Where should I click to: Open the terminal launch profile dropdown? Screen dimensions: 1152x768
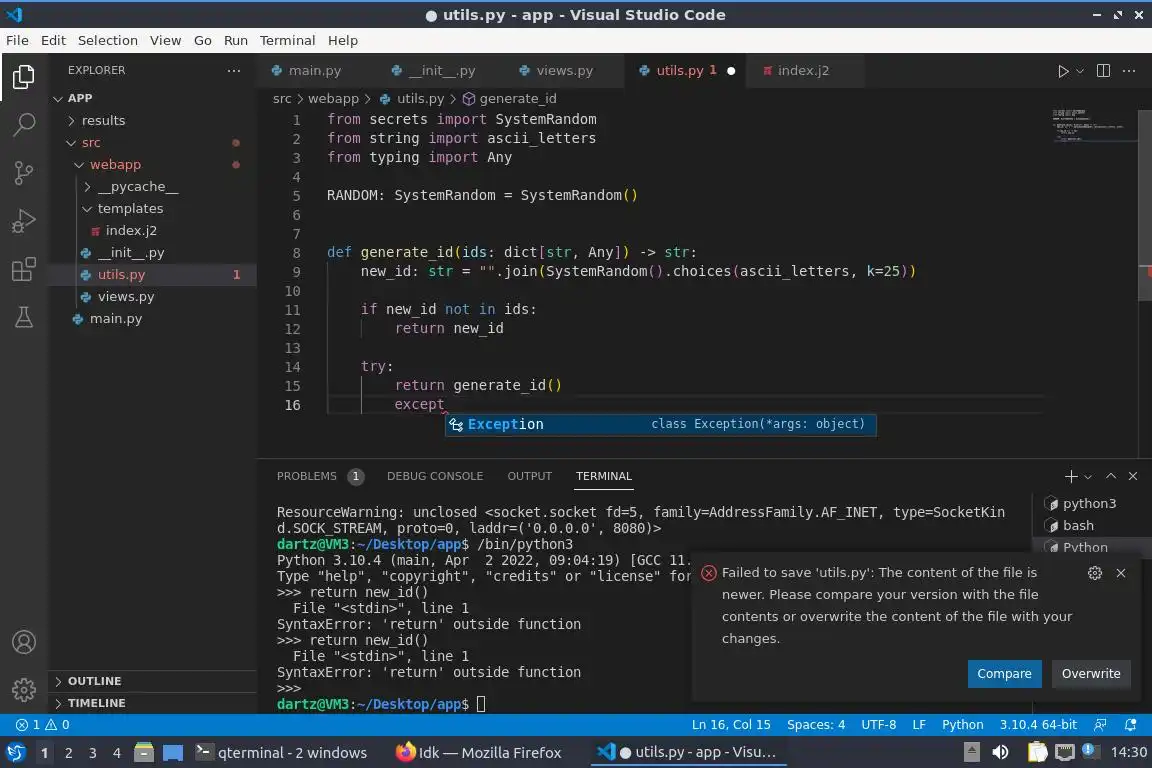(x=1088, y=477)
